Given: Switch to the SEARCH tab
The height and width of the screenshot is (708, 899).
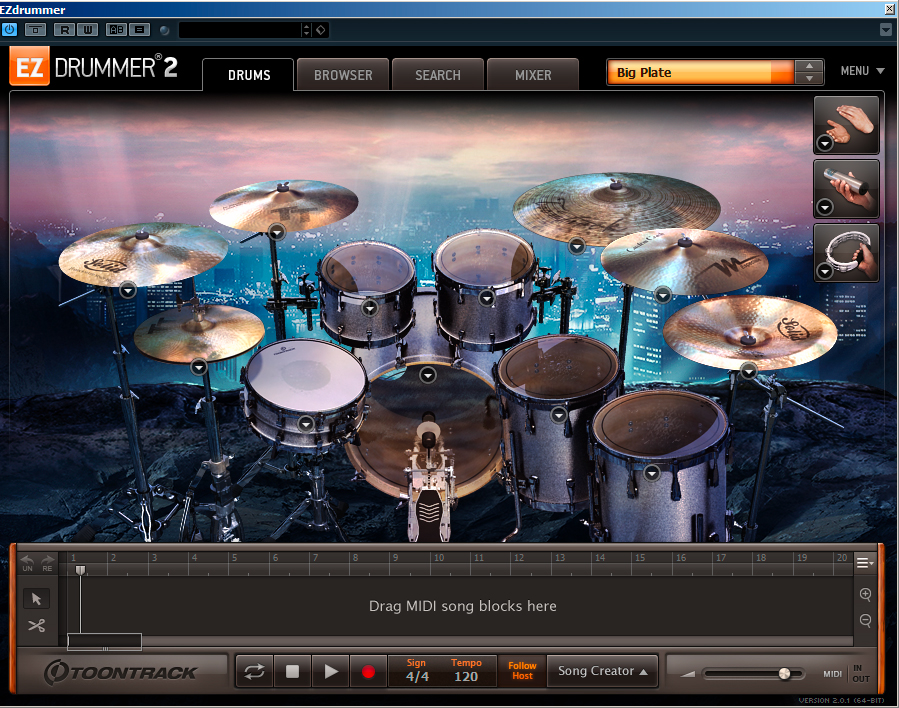Looking at the screenshot, I should coord(437,75).
